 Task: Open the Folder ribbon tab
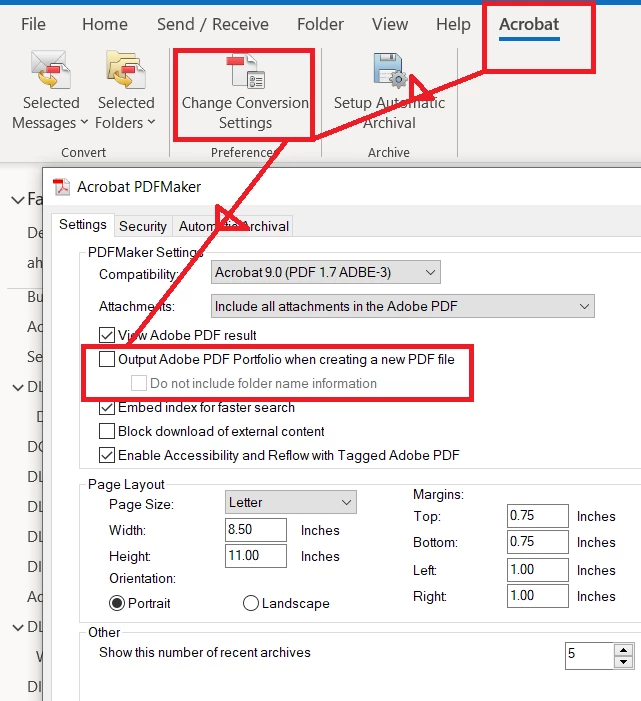point(320,24)
